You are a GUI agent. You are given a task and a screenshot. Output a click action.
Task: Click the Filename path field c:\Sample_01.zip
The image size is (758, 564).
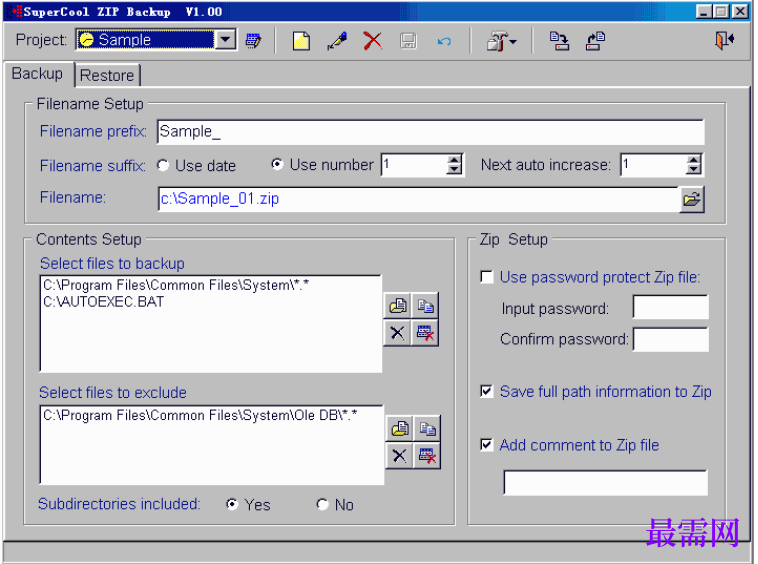coord(419,199)
